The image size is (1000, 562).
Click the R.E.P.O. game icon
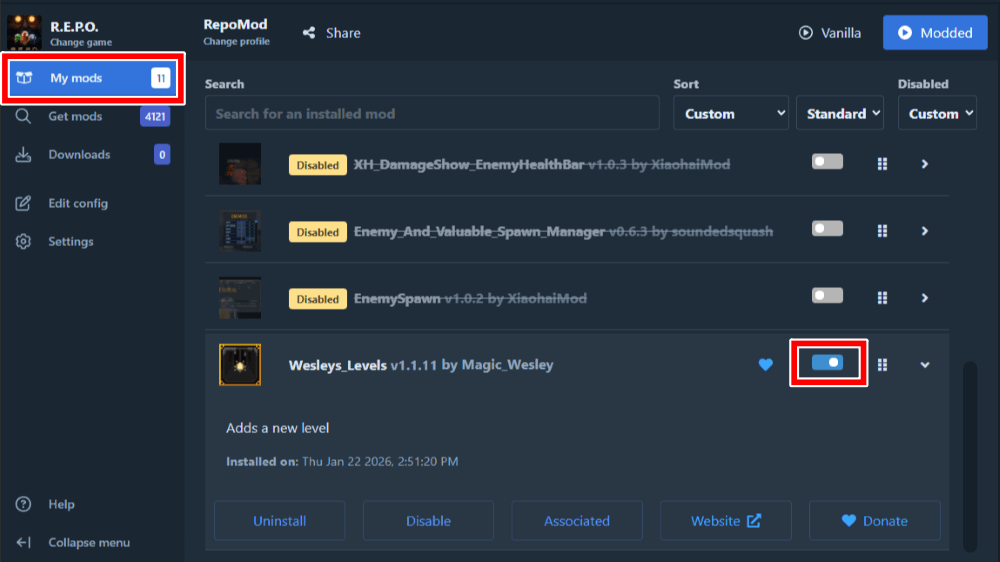(23, 33)
